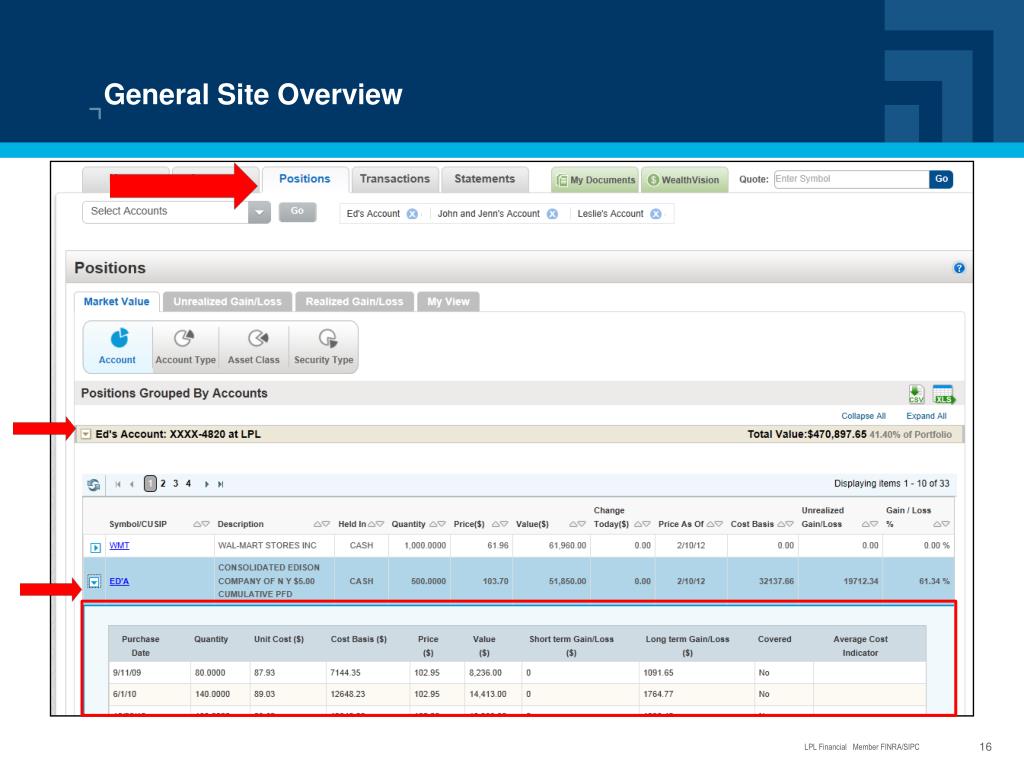1024x768 pixels.
Task: Switch to Unrealized Gain/Loss tab
Action: pyautogui.click(x=227, y=302)
